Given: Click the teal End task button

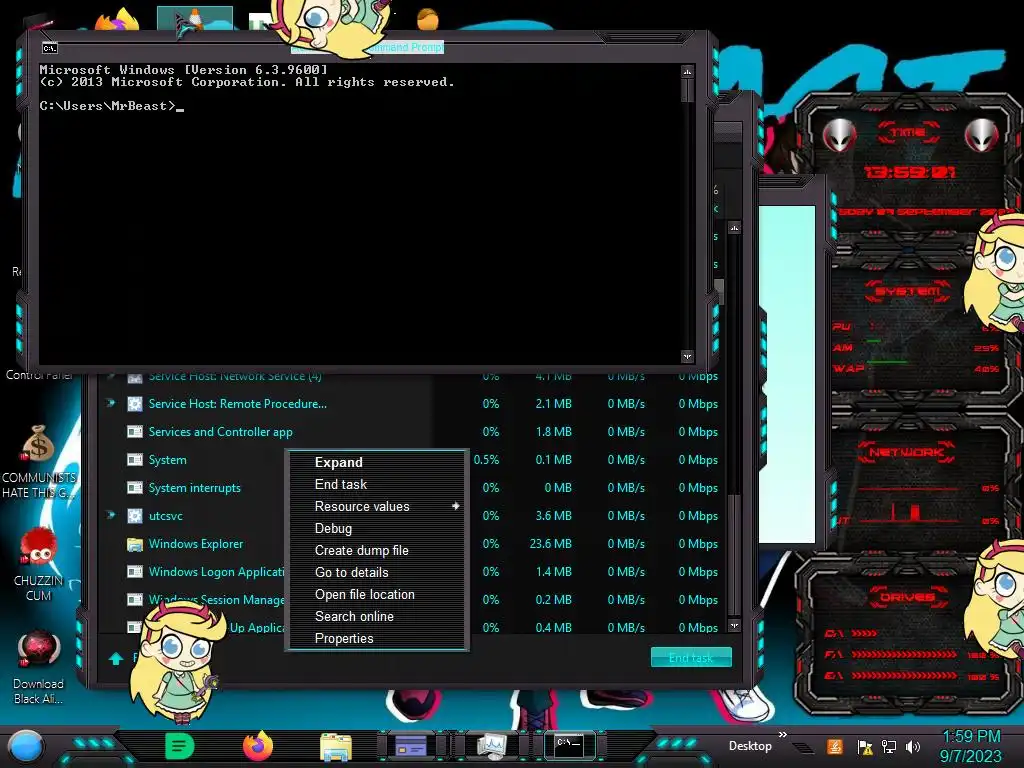Looking at the screenshot, I should tap(691, 658).
